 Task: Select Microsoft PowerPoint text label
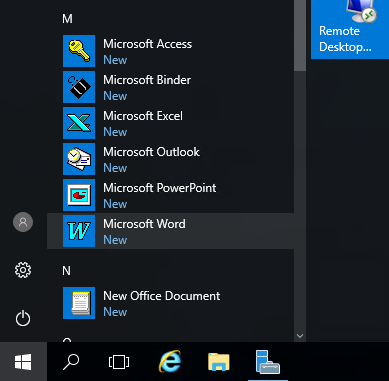(160, 188)
